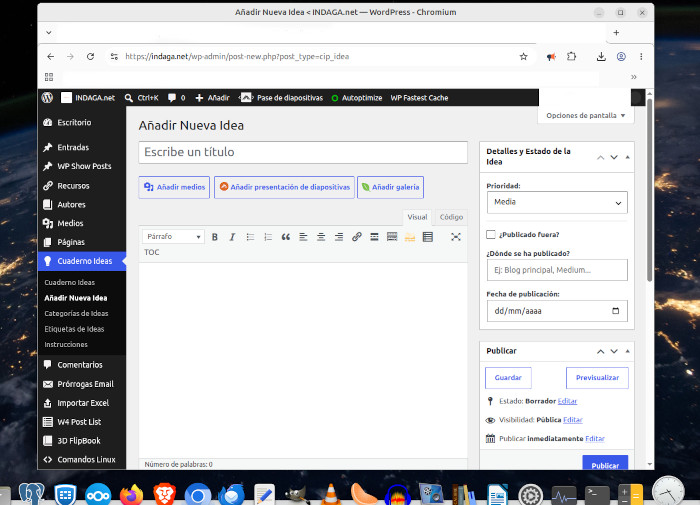Screen dimensions: 700x505
Task: Launch Firefox from the dock
Action: 131,495
